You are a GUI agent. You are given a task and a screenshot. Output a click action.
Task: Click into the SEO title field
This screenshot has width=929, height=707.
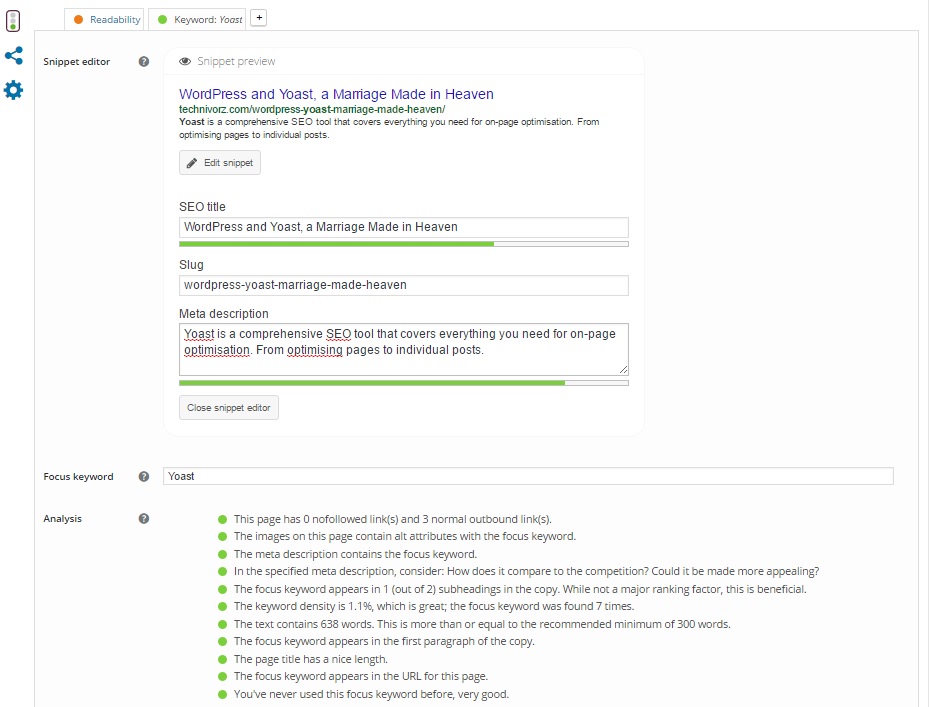(403, 227)
